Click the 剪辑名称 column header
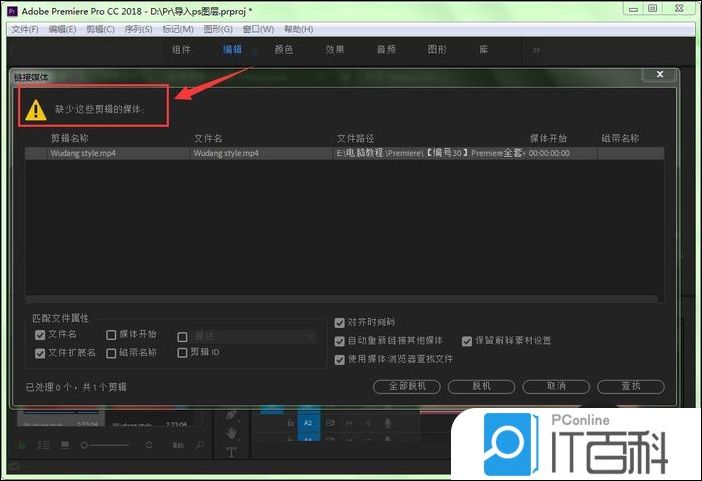Image resolution: width=702 pixels, height=481 pixels. click(x=70, y=138)
